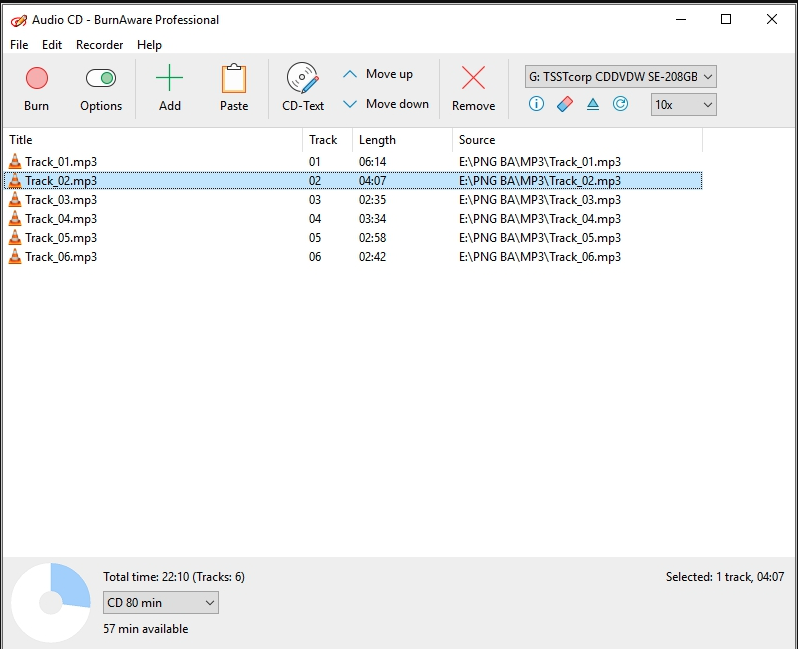Sort by the Track column header
This screenshot has height=649, width=798.
pyautogui.click(x=328, y=140)
